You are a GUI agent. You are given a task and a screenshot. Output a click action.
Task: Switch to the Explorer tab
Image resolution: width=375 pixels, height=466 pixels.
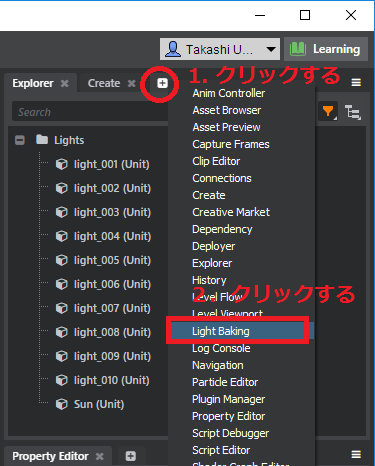click(33, 83)
